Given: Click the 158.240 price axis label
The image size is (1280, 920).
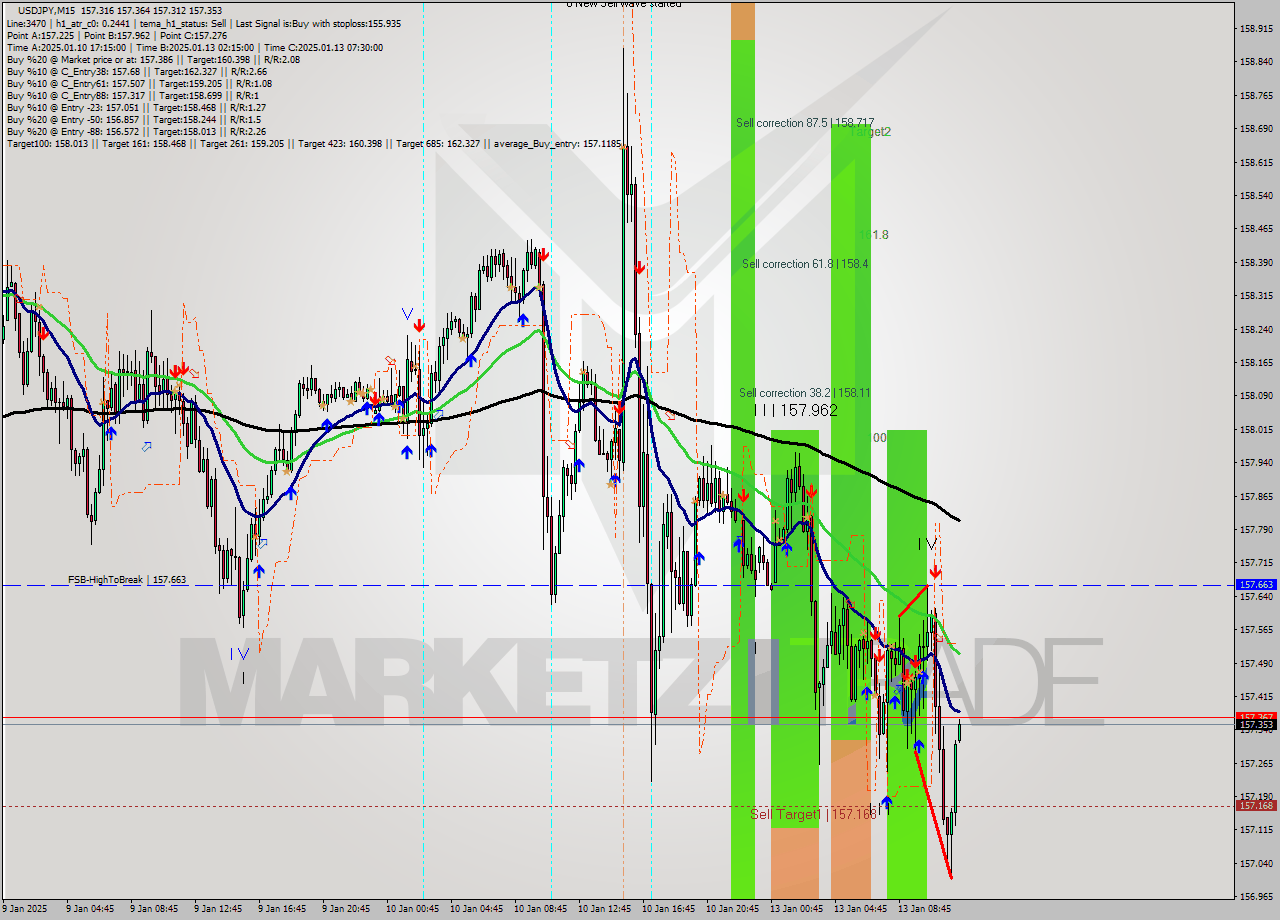Looking at the screenshot, I should pyautogui.click(x=1255, y=329).
